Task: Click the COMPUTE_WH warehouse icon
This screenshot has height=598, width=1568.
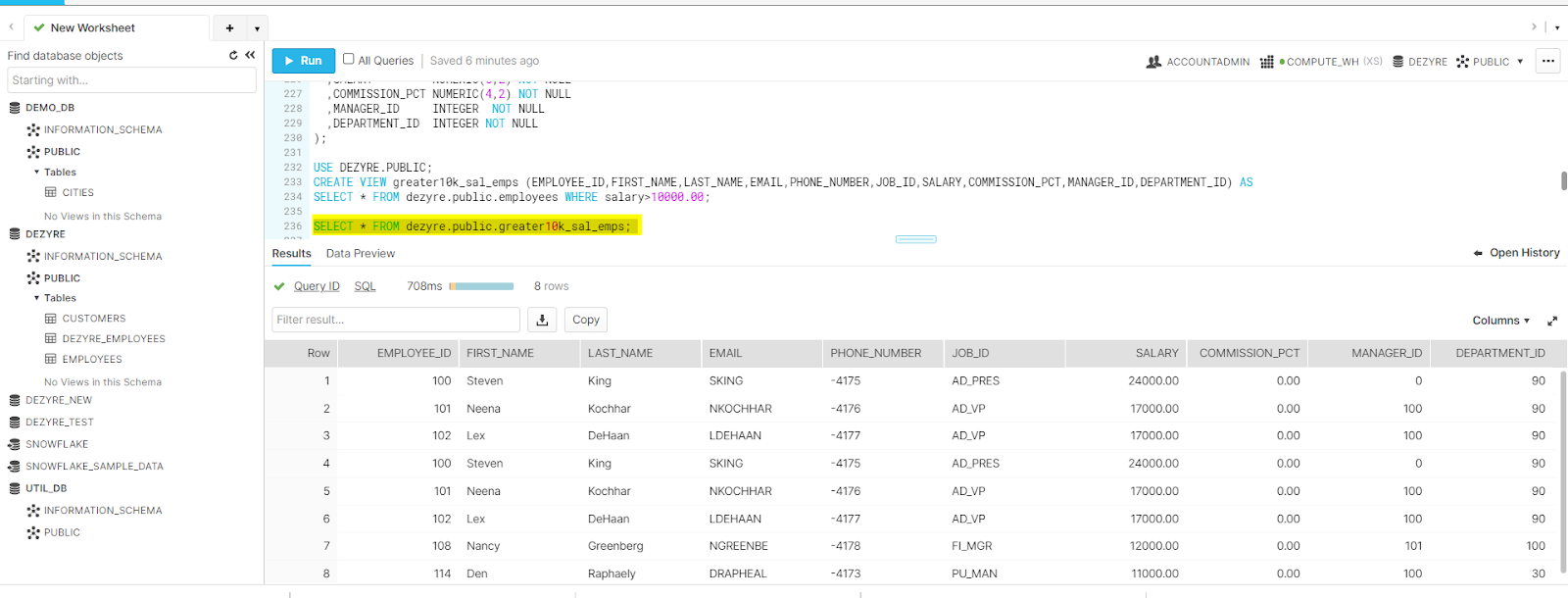Action: (1266, 62)
